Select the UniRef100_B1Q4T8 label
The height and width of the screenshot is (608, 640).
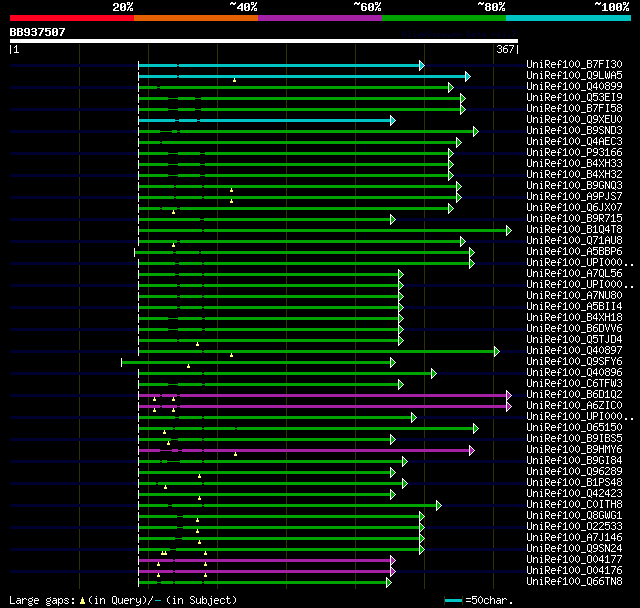[574, 230]
